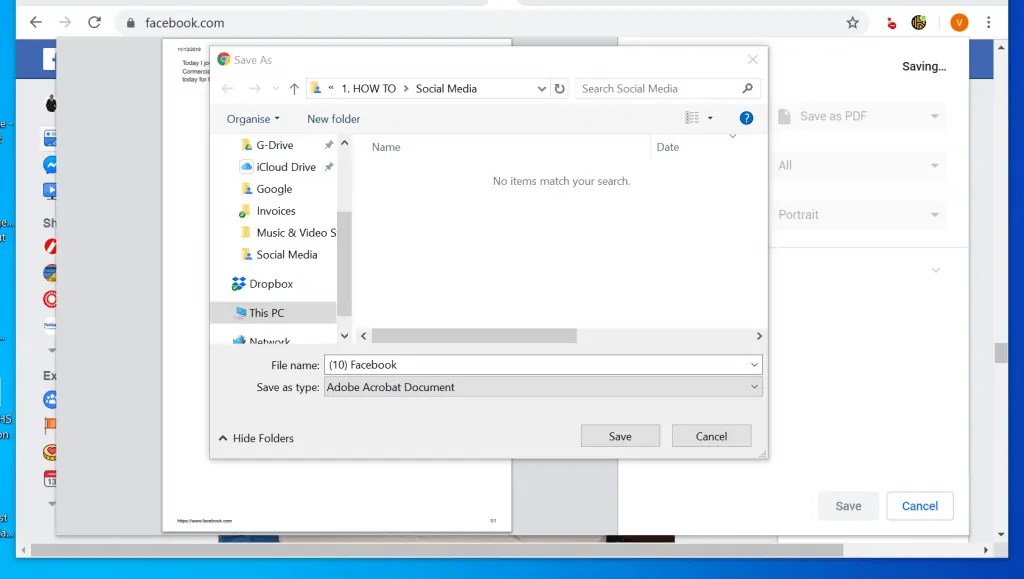Image resolution: width=1024 pixels, height=579 pixels.
Task: Collapse the panel via Hide Folders
Action: click(256, 438)
